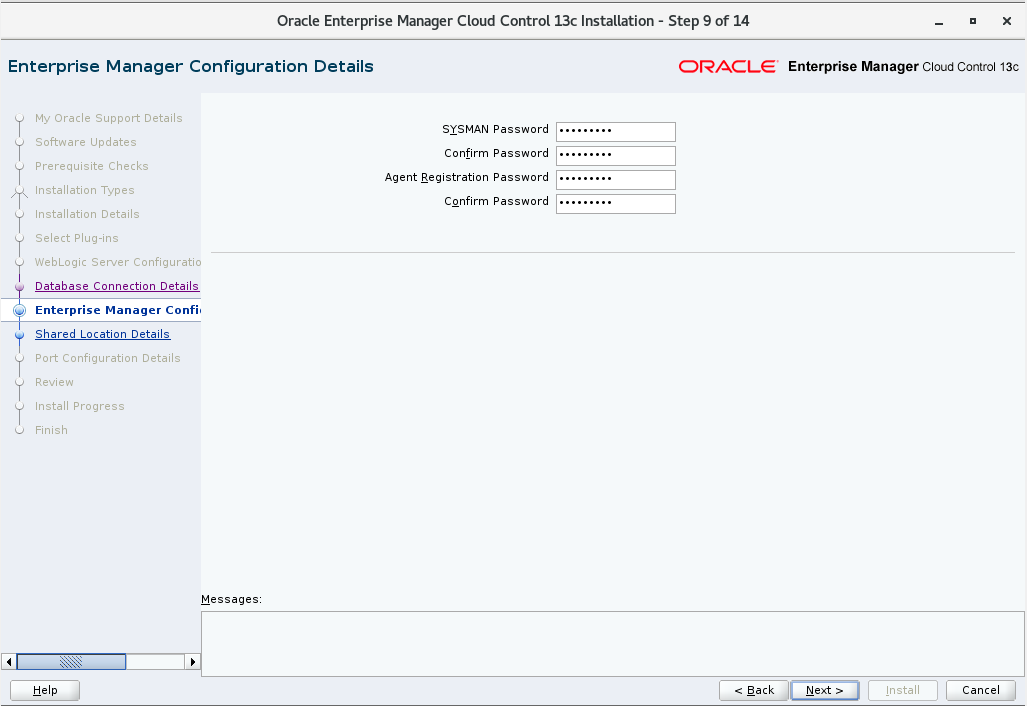Click Review step label
Screen dimensions: 1027x706
[54, 382]
